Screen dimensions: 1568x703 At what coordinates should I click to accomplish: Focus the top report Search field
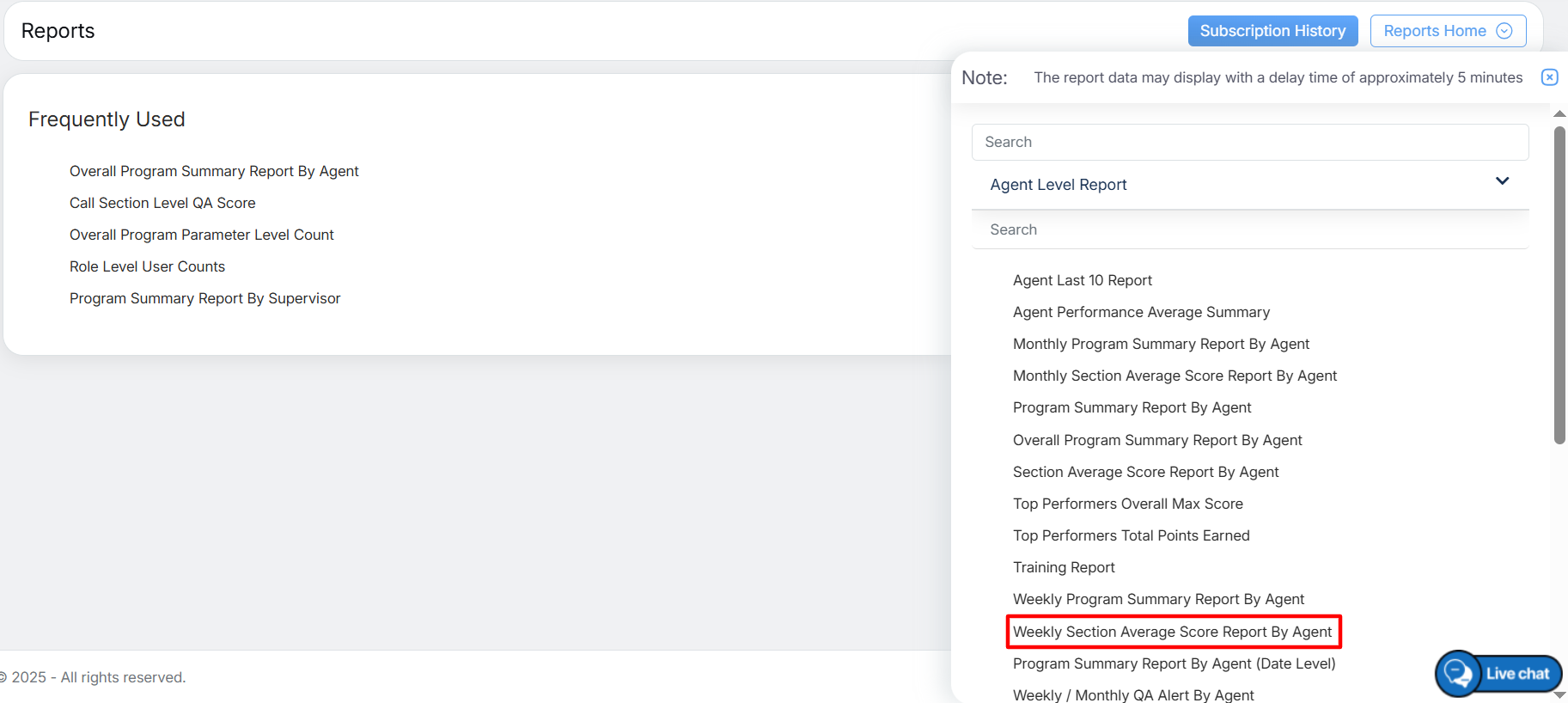point(1249,142)
